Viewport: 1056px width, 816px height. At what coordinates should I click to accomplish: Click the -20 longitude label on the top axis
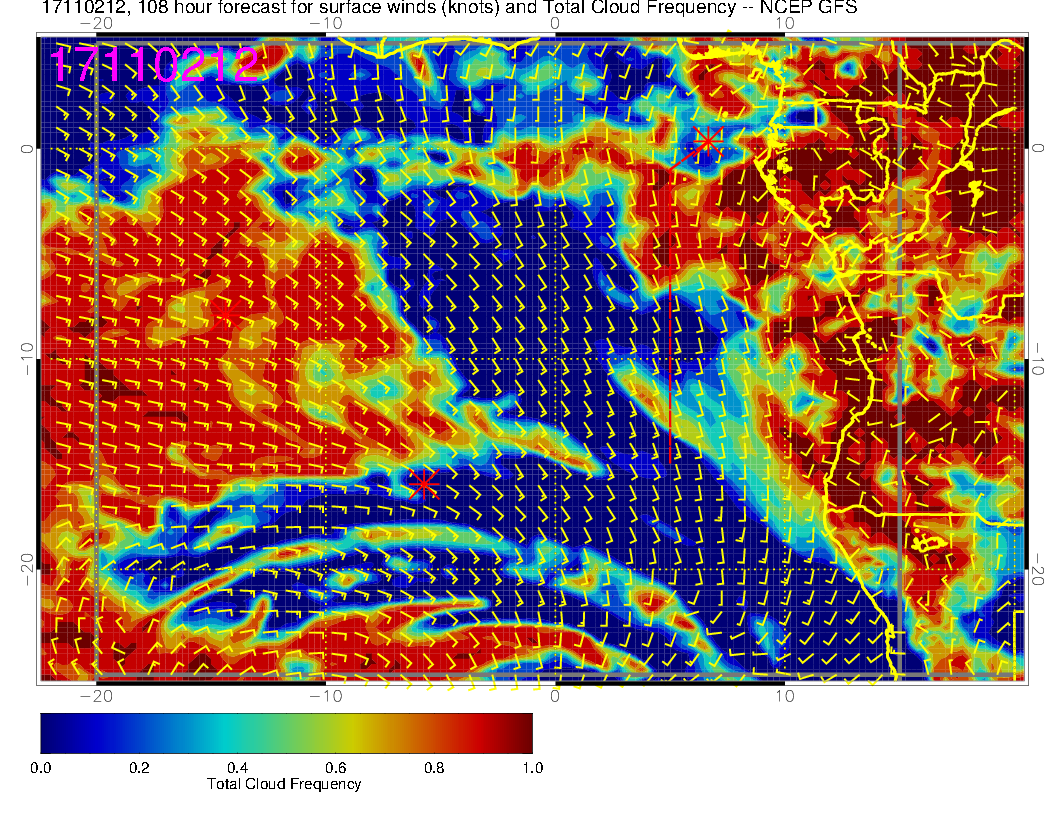(x=96, y=24)
